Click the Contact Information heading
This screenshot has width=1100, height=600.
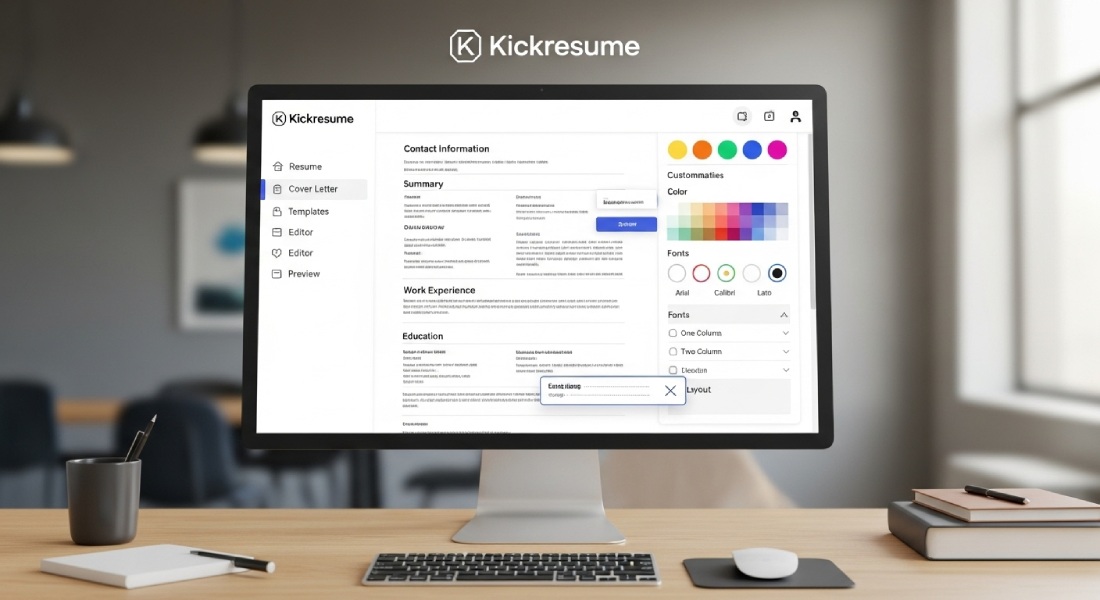point(446,149)
